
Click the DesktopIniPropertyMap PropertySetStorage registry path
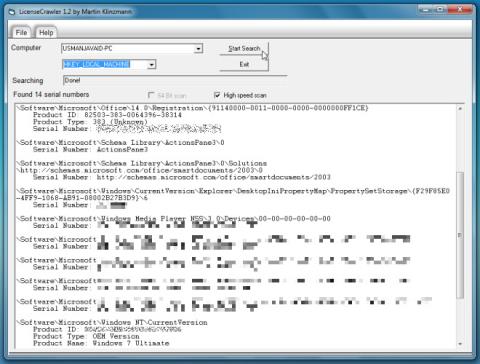tap(233, 194)
